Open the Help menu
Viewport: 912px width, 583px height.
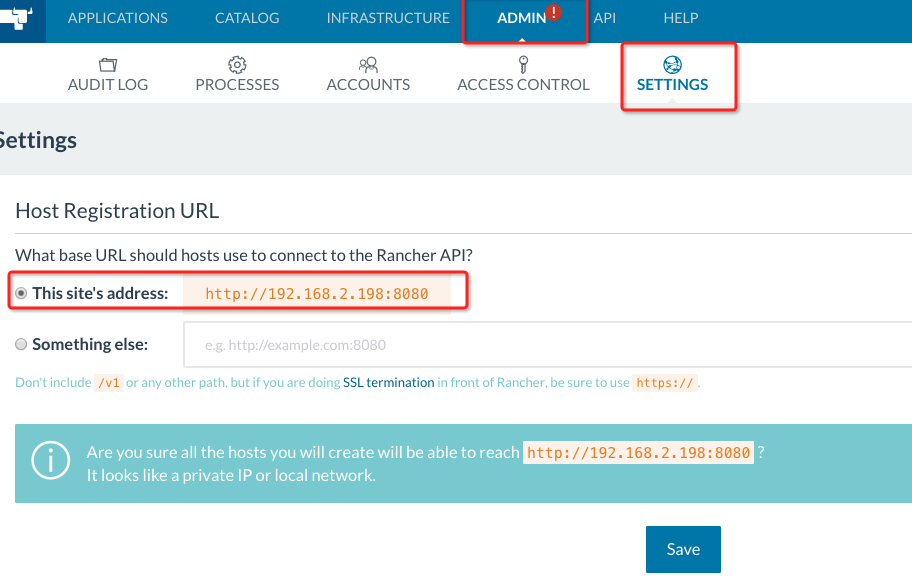tap(681, 18)
